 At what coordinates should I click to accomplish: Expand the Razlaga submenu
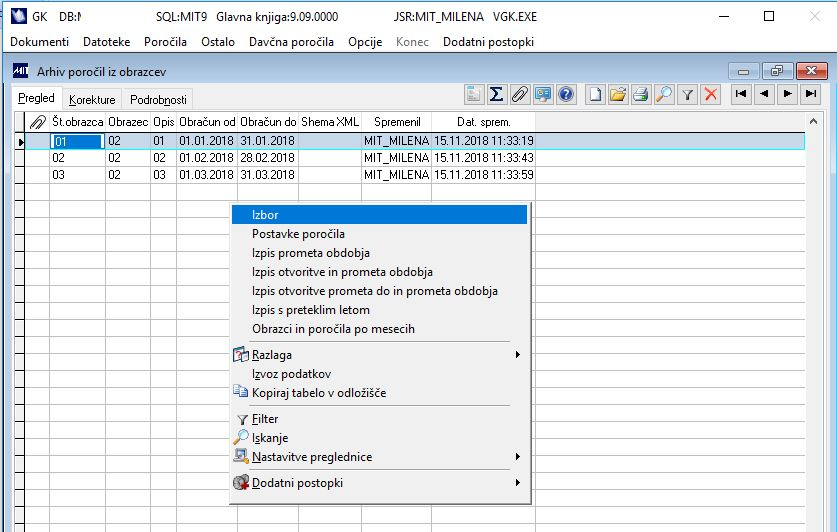pyautogui.click(x=380, y=355)
